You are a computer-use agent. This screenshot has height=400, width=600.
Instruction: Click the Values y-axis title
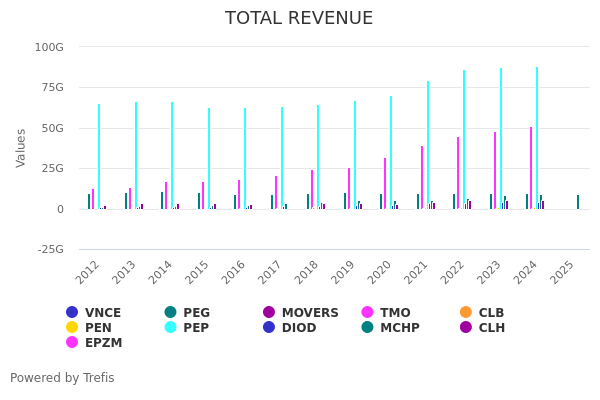22,147
